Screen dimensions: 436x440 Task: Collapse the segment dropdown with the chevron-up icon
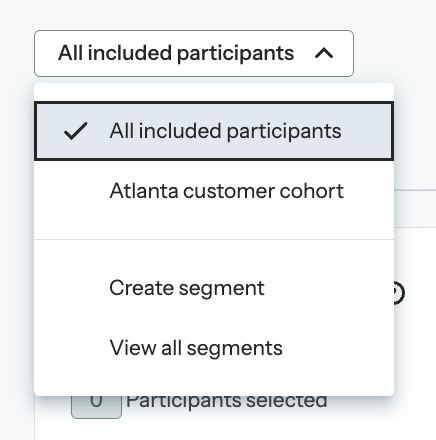pos(324,53)
